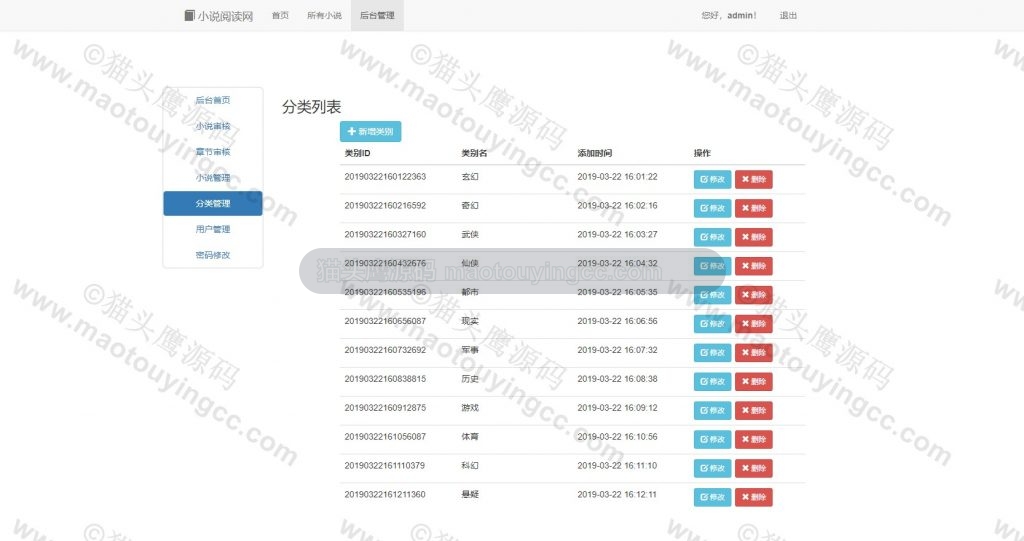Edit the 现实 category row

pos(712,324)
